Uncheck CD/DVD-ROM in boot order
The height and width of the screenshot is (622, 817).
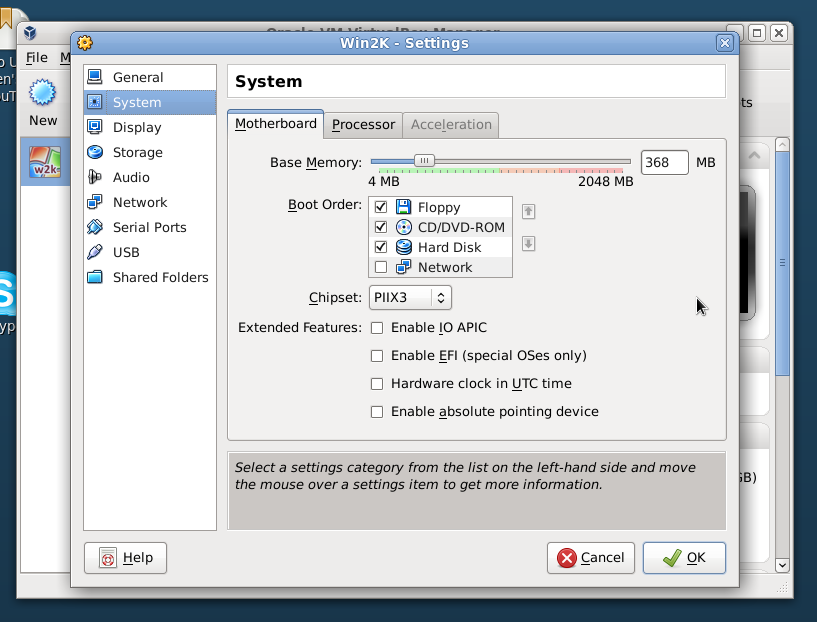[381, 227]
